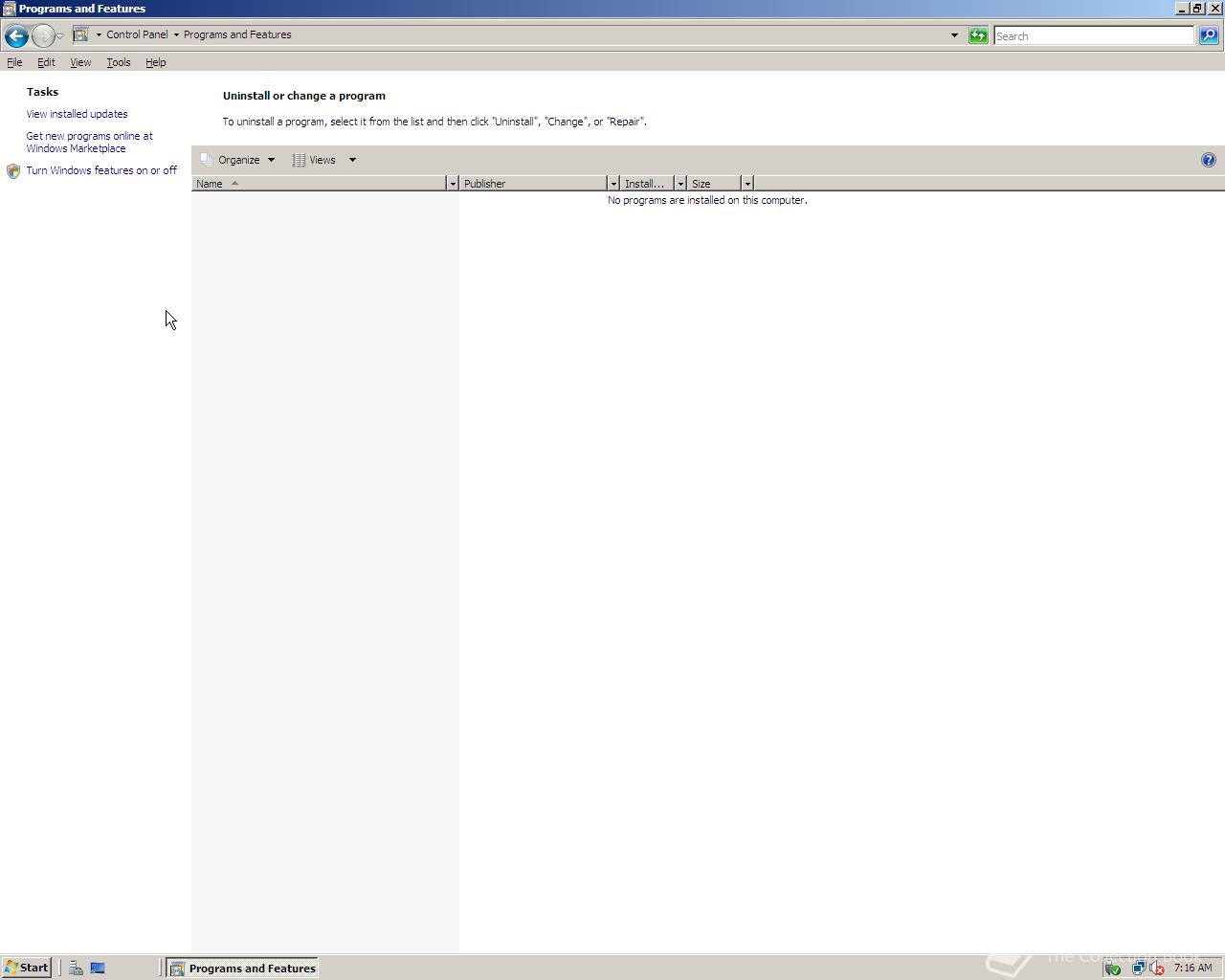Open the Install... column filter arrow
This screenshot has width=1225, height=980.
pos(680,184)
